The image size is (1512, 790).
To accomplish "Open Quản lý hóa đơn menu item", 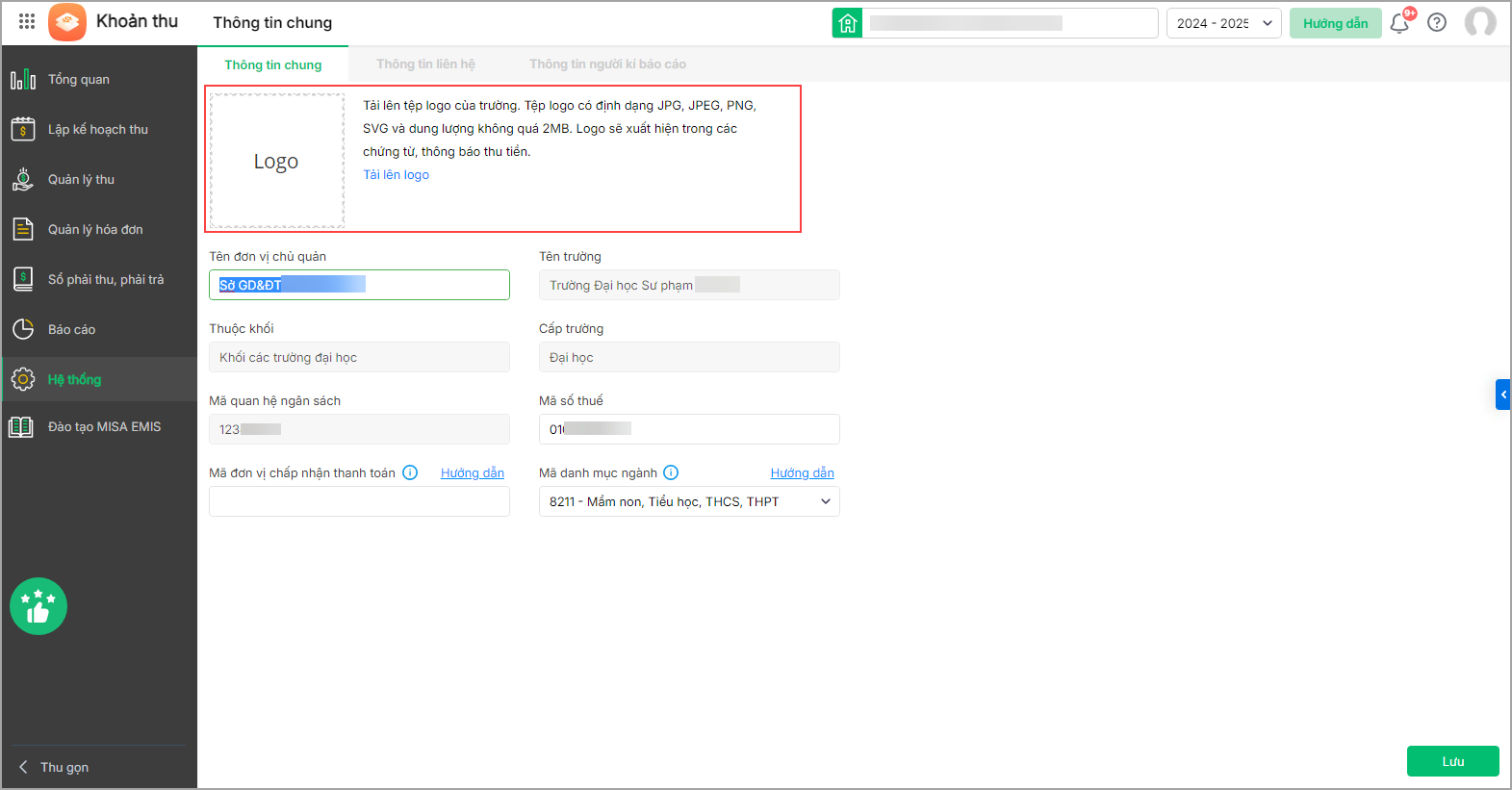I will (99, 229).
